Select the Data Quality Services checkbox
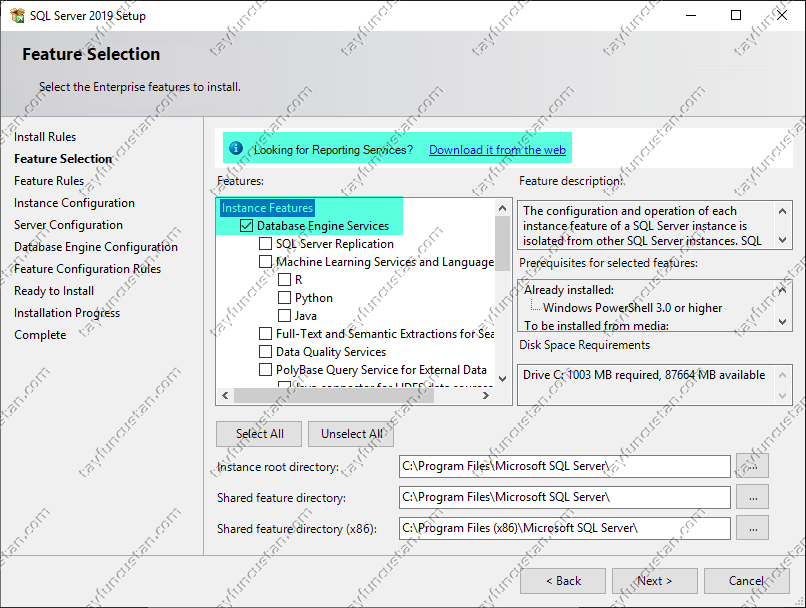This screenshot has width=806, height=608. (265, 352)
